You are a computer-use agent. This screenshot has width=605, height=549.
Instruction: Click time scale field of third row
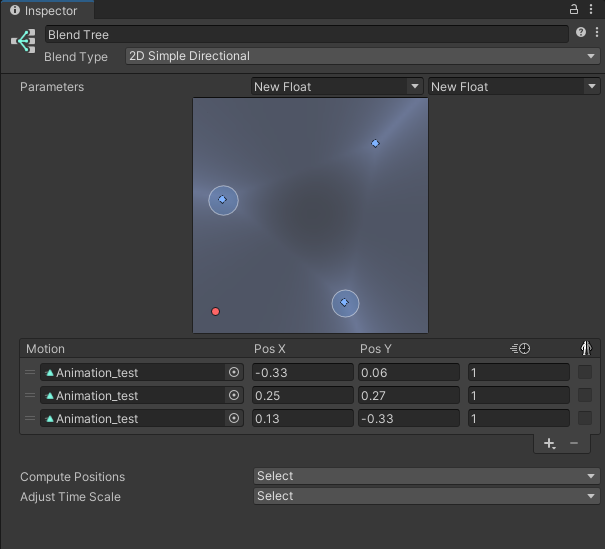[x=519, y=418]
